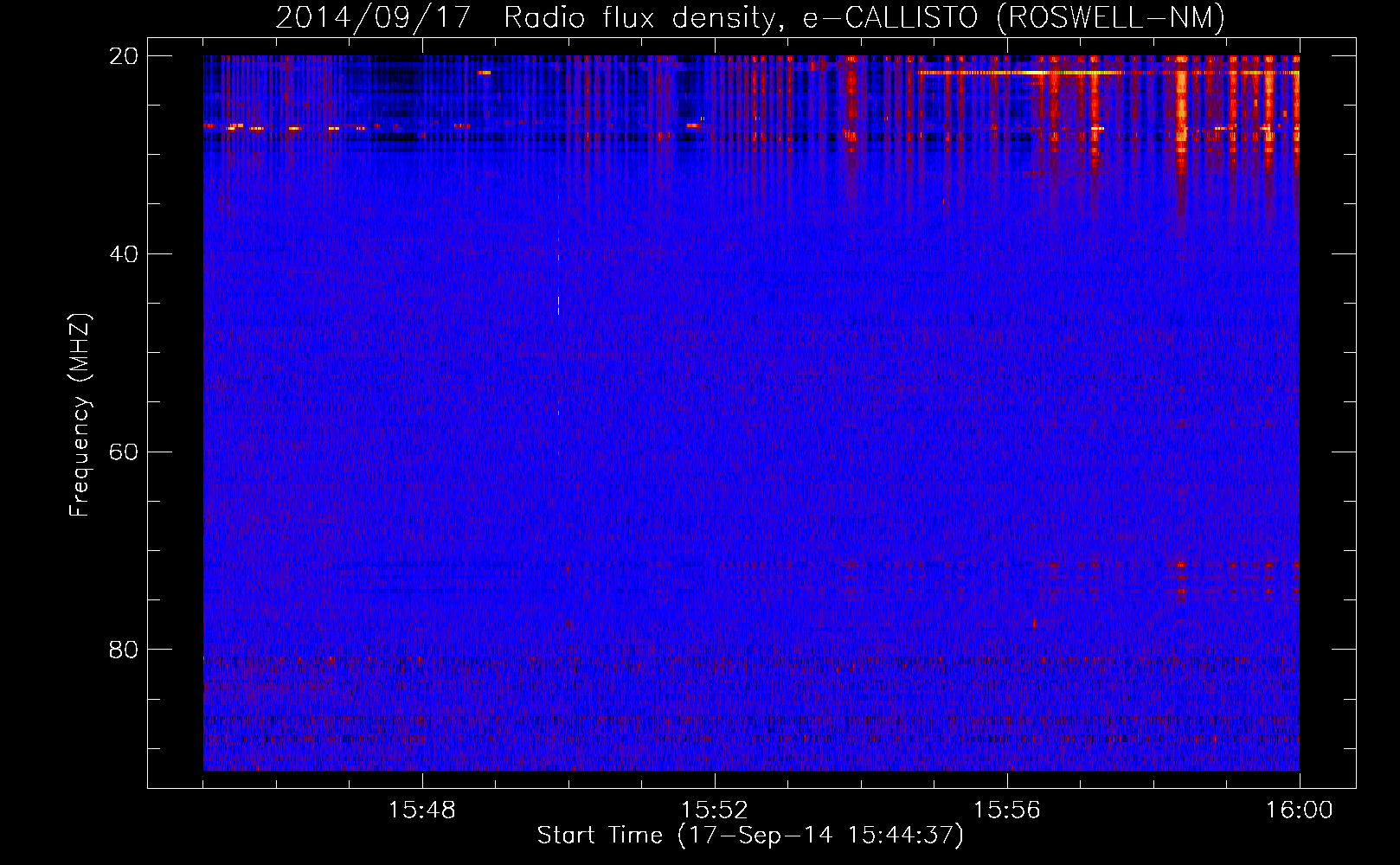The width and height of the screenshot is (1400, 865).
Task: Click the 40 MHz frequency tick label
Action: [x=124, y=254]
